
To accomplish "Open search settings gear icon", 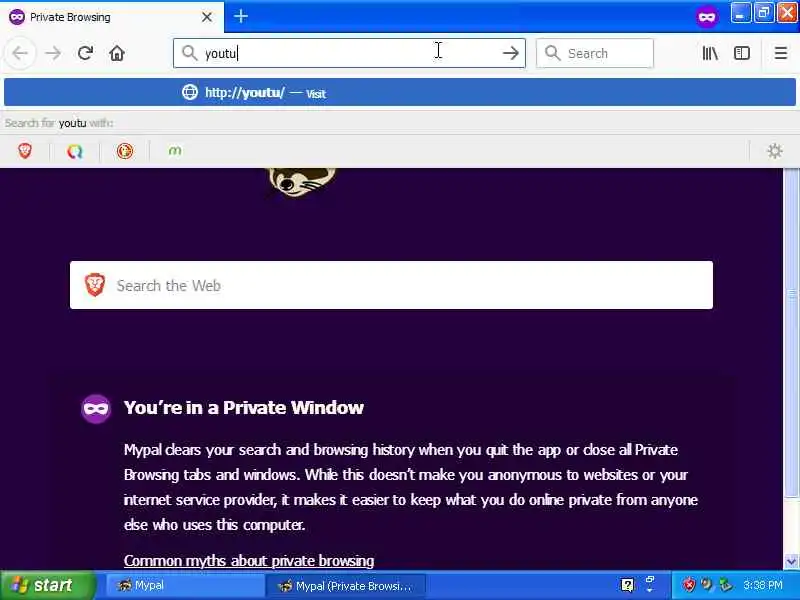I will pyautogui.click(x=774, y=151).
